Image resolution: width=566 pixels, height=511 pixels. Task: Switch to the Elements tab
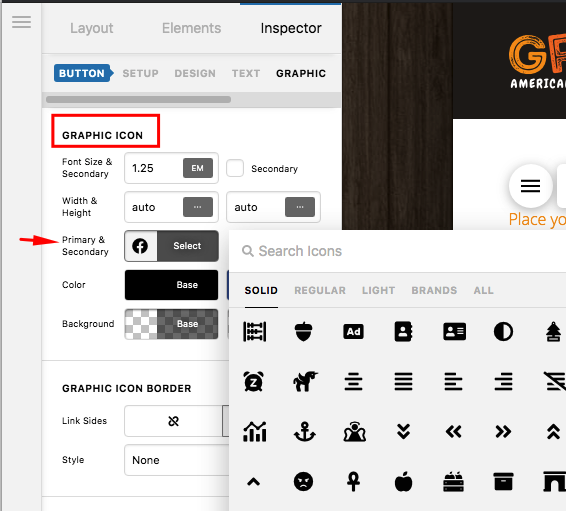(191, 28)
